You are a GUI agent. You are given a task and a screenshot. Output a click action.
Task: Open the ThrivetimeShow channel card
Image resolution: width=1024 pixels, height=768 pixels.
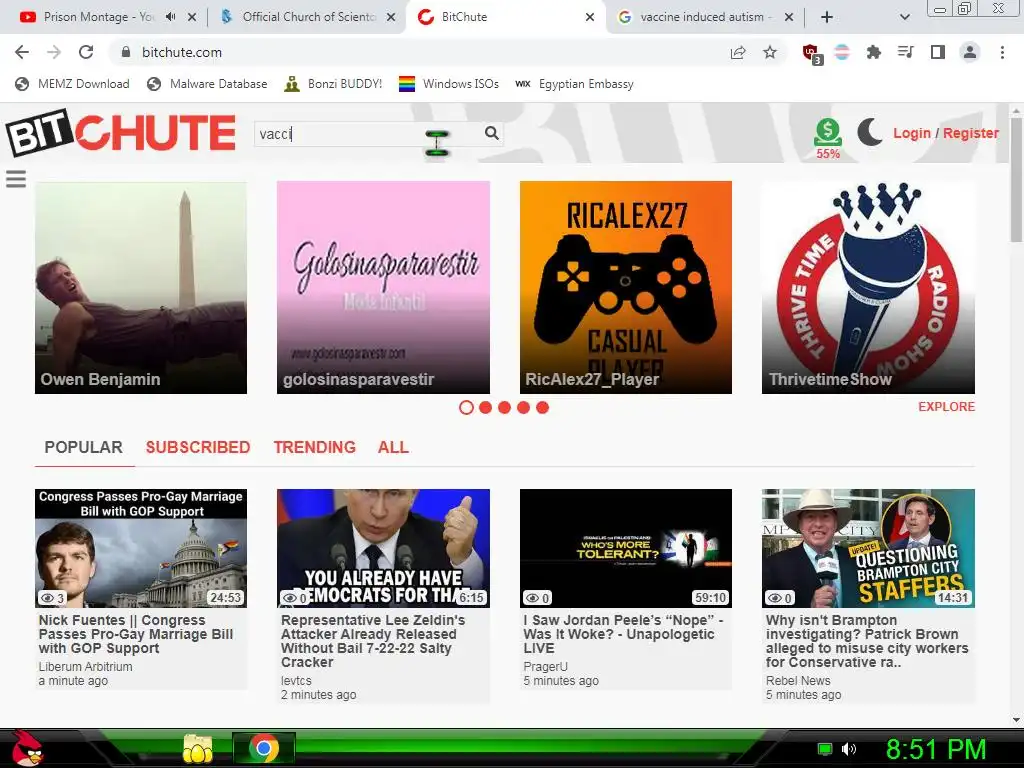868,287
